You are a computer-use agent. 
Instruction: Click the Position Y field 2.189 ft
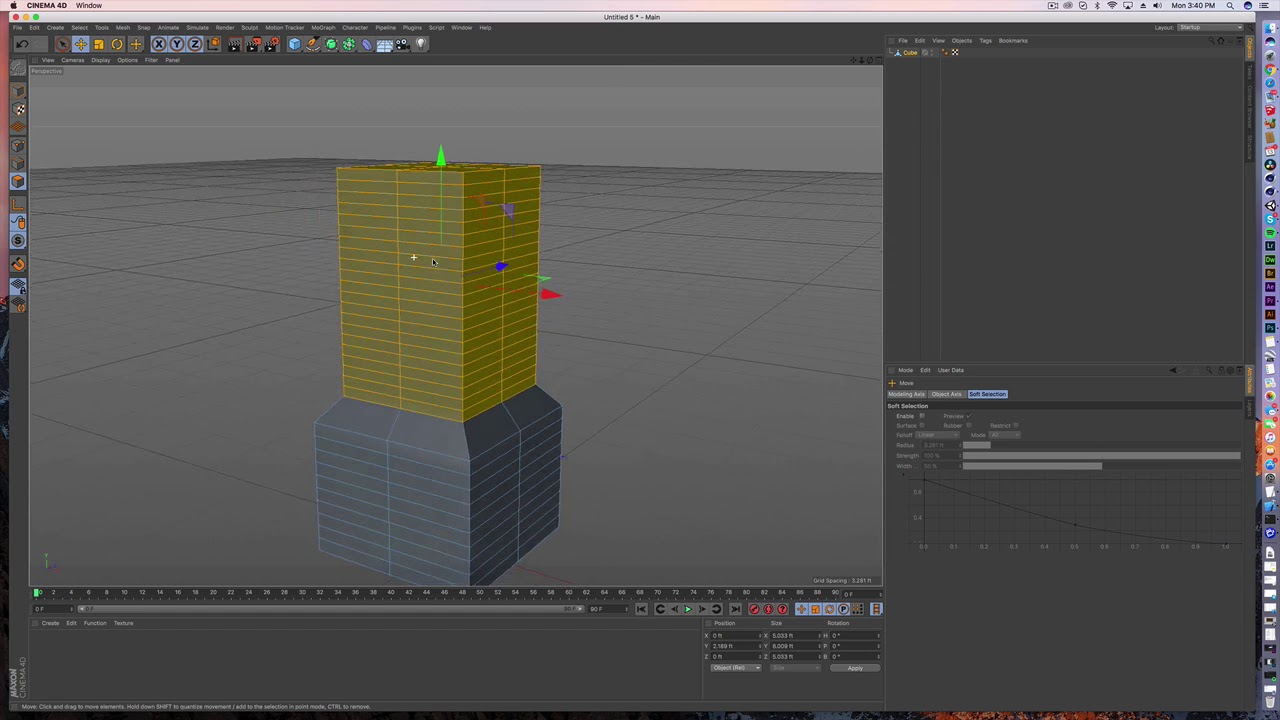[734, 646]
